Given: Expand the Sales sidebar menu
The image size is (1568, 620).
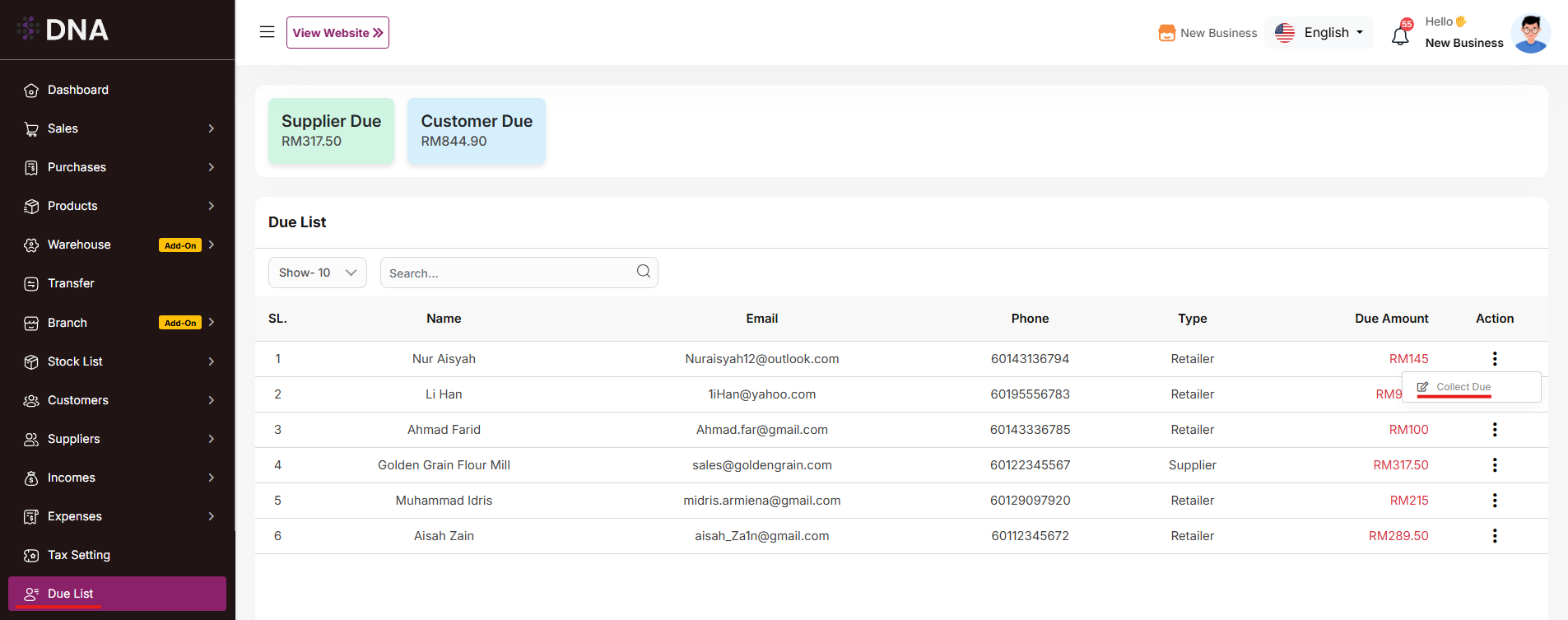Looking at the screenshot, I should [118, 128].
